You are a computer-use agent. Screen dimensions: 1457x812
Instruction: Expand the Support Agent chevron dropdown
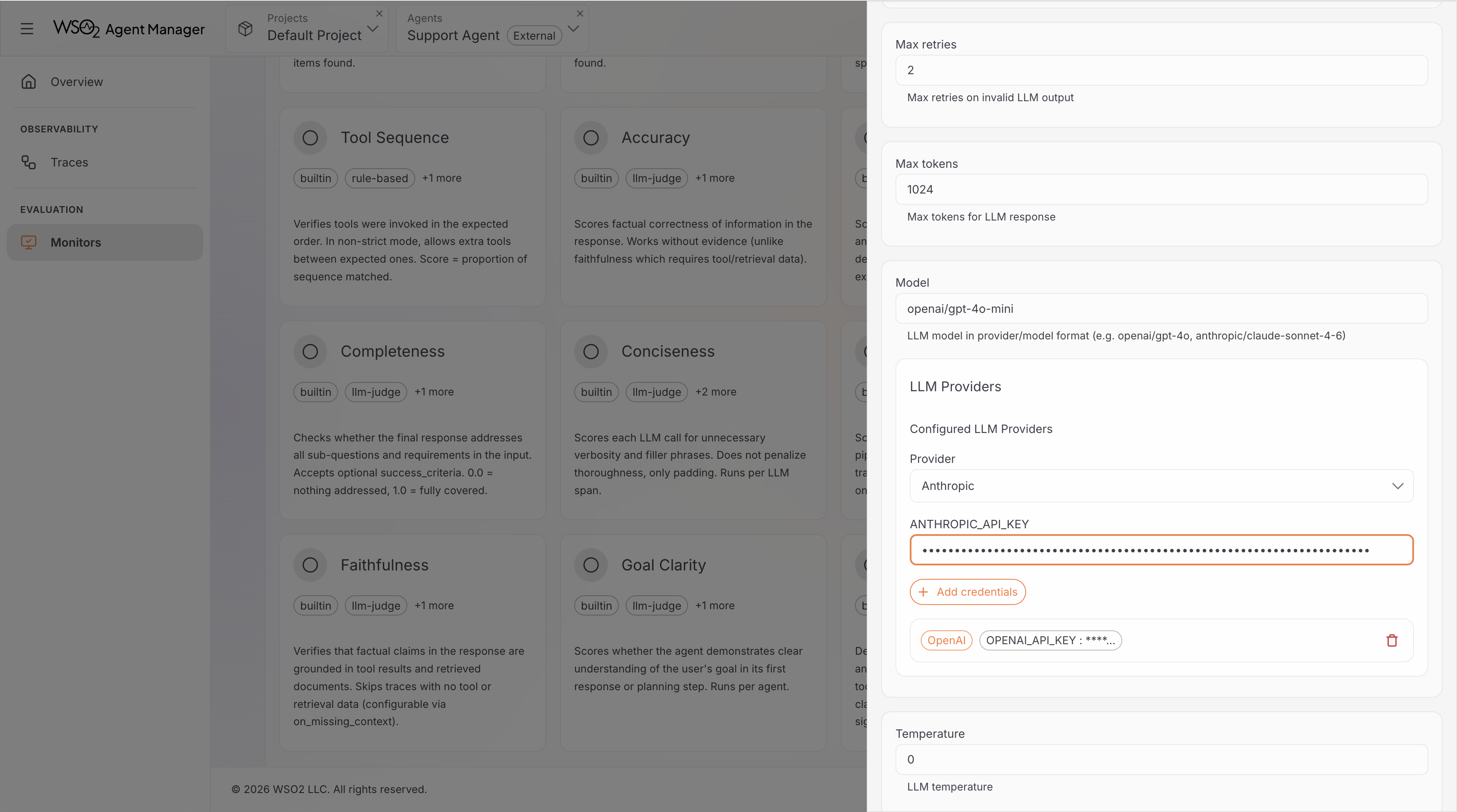(x=573, y=29)
